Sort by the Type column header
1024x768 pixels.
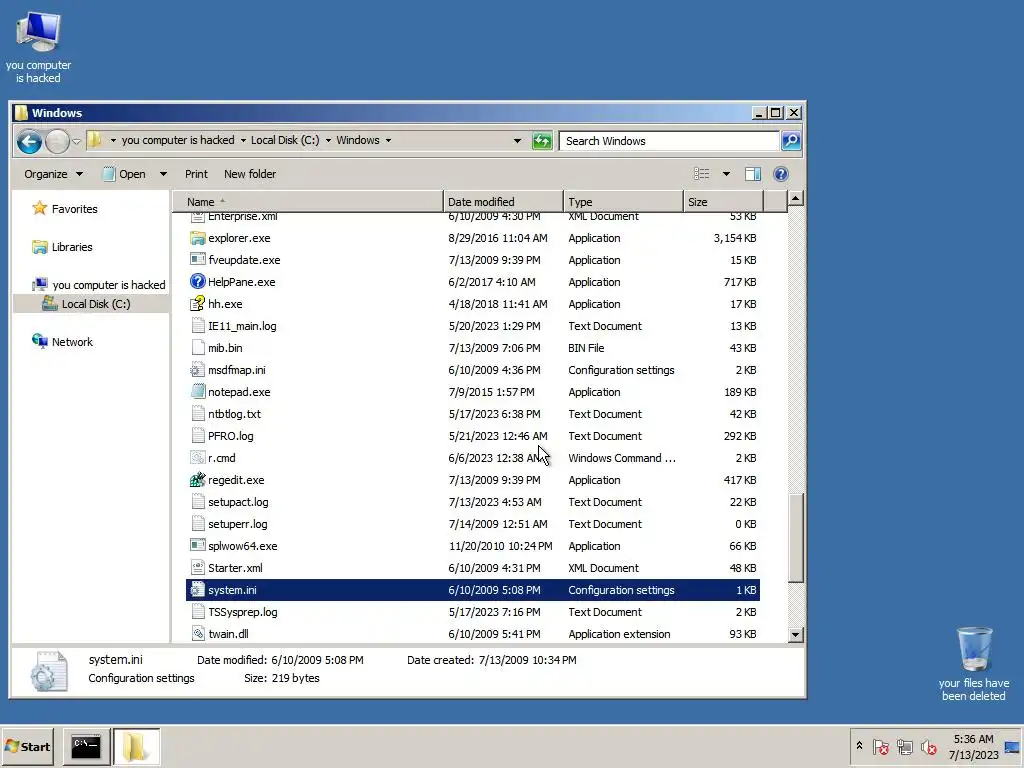623,202
